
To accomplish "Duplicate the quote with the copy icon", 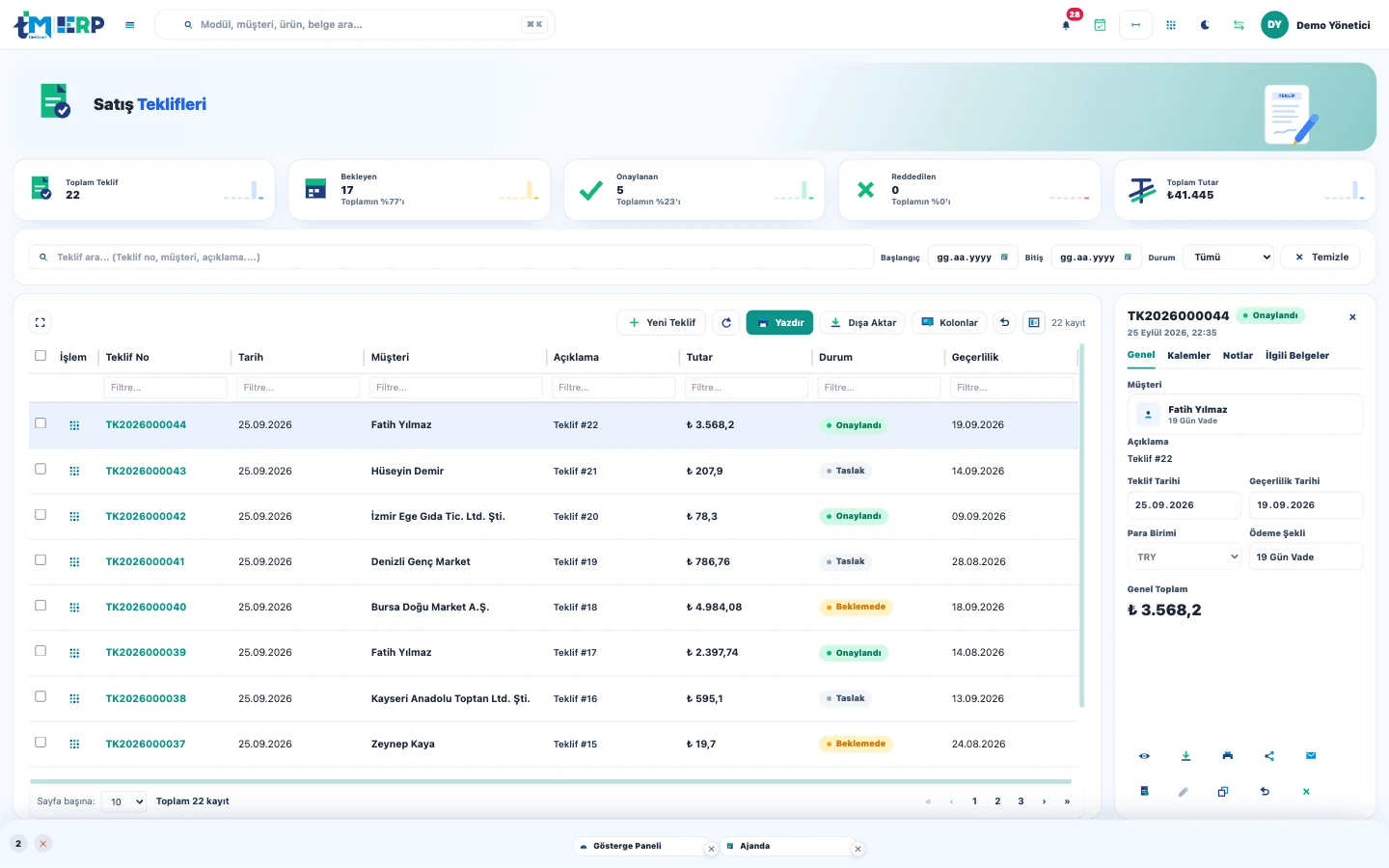I will coord(1223,792).
